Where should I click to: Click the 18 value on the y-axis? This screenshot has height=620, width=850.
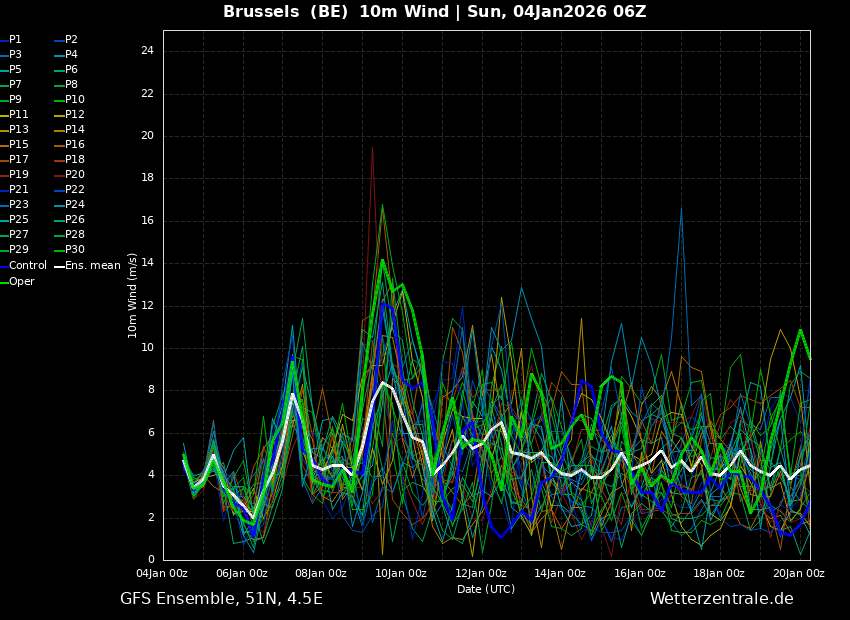coord(147,178)
